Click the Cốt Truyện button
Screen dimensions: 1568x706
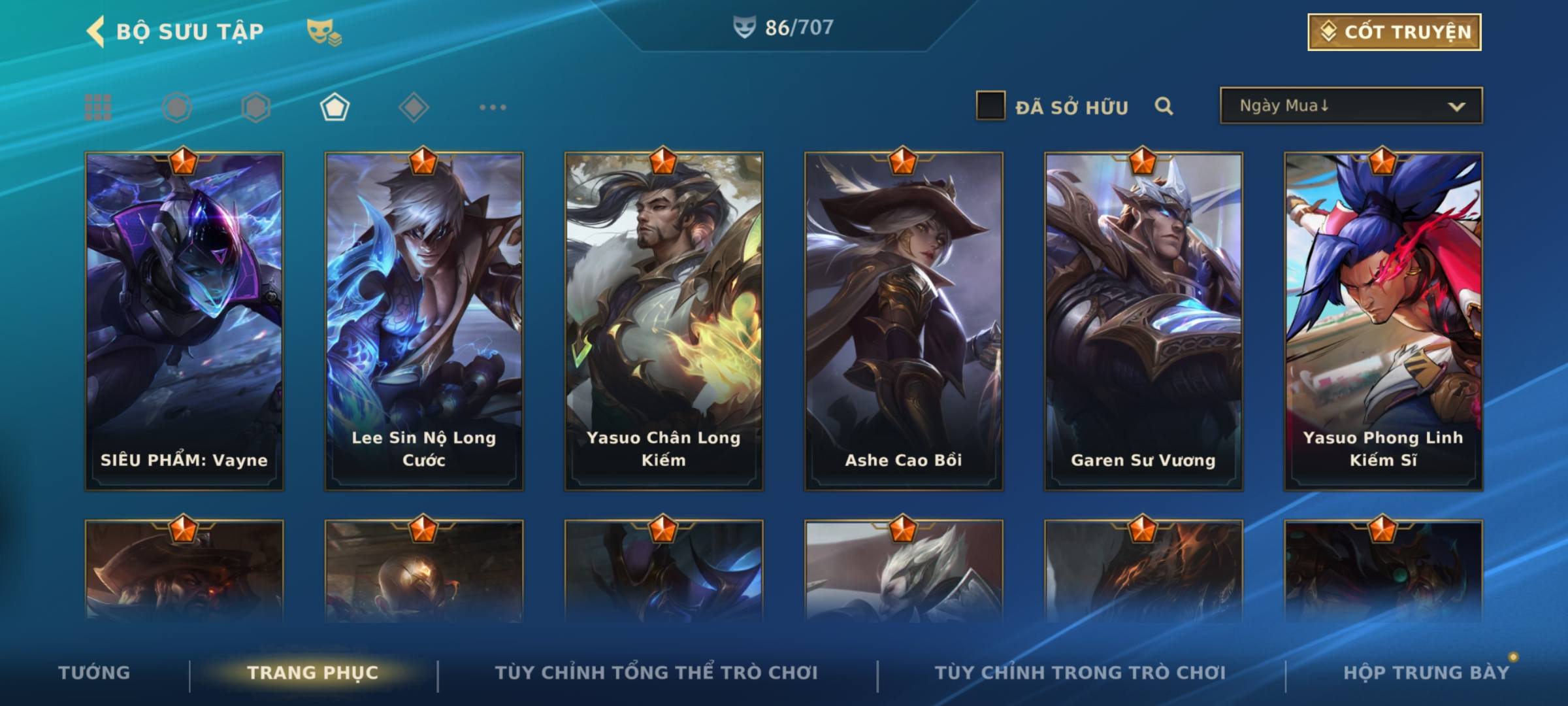point(1394,32)
